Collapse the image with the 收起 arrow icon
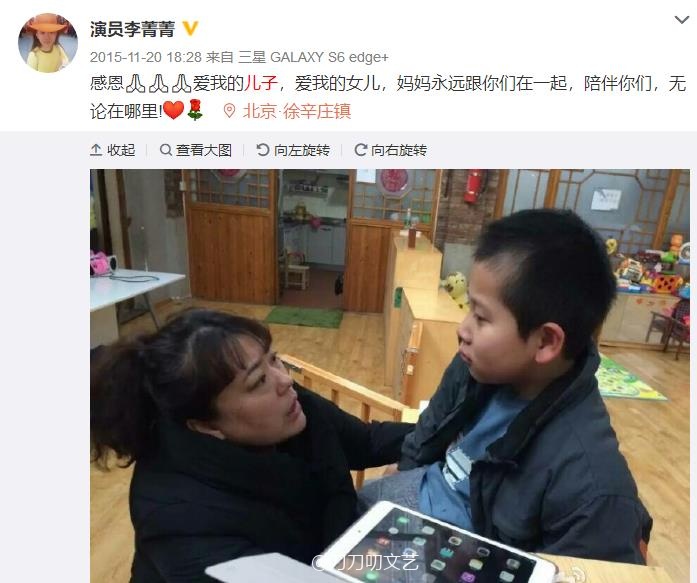 pos(96,150)
